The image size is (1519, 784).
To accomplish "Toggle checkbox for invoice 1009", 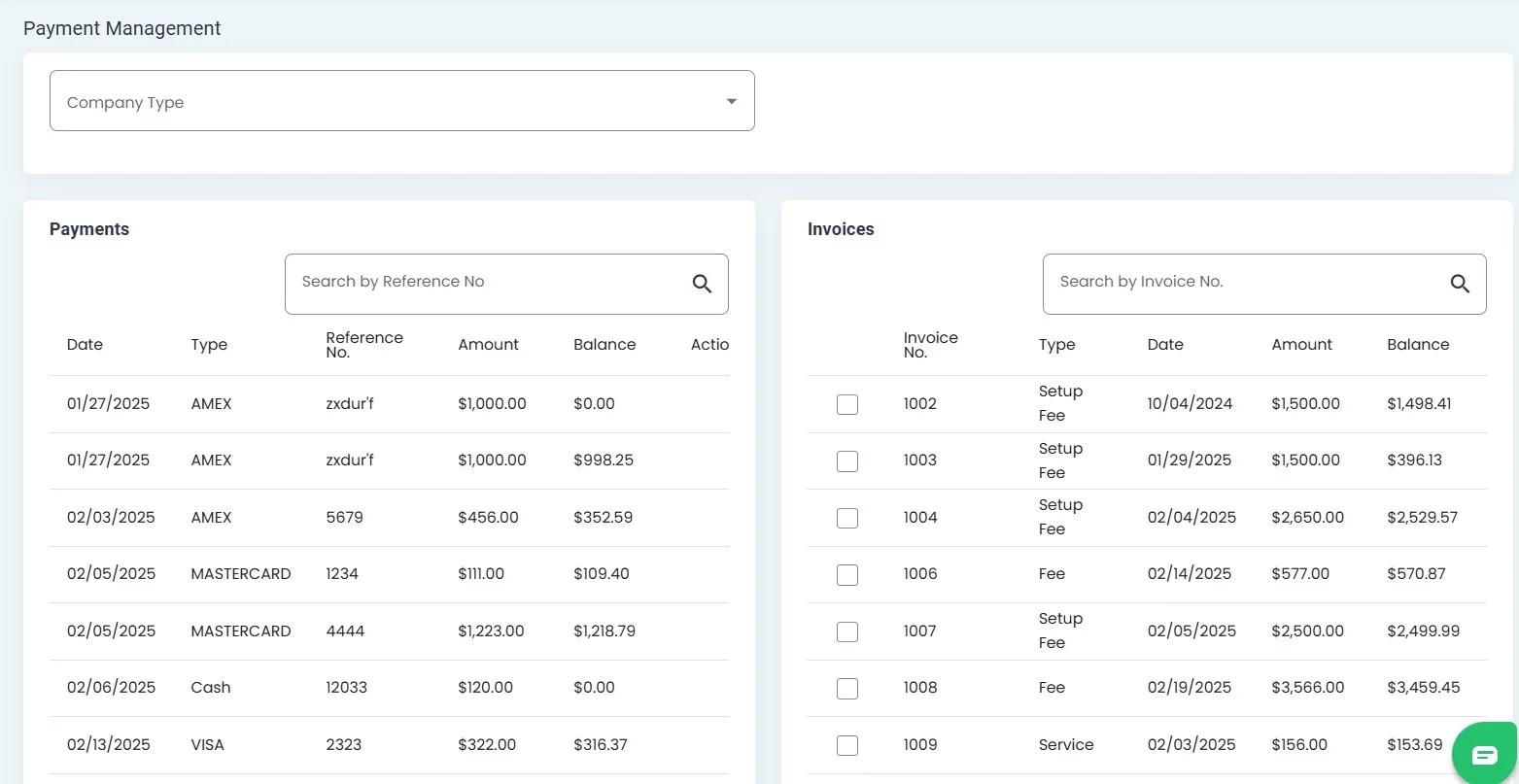I will click(847, 745).
